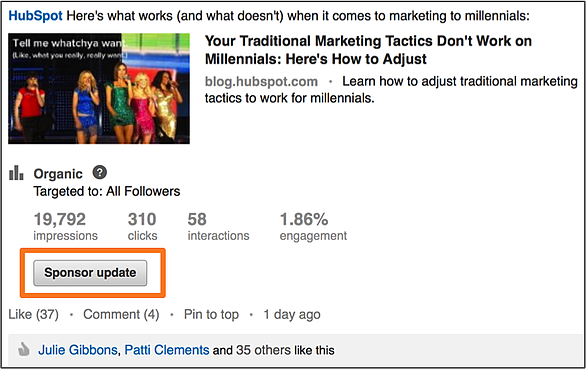Select Pin to top

[211, 314]
